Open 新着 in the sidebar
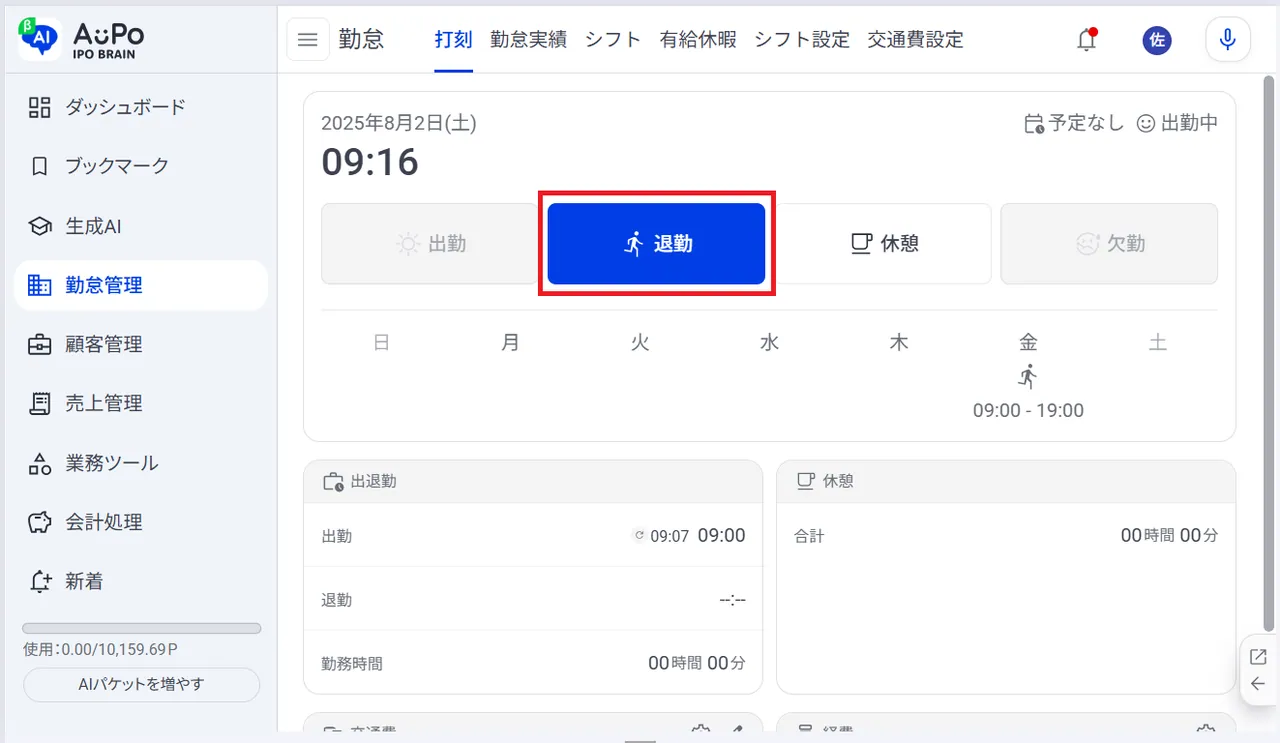This screenshot has height=743, width=1280. (141, 581)
